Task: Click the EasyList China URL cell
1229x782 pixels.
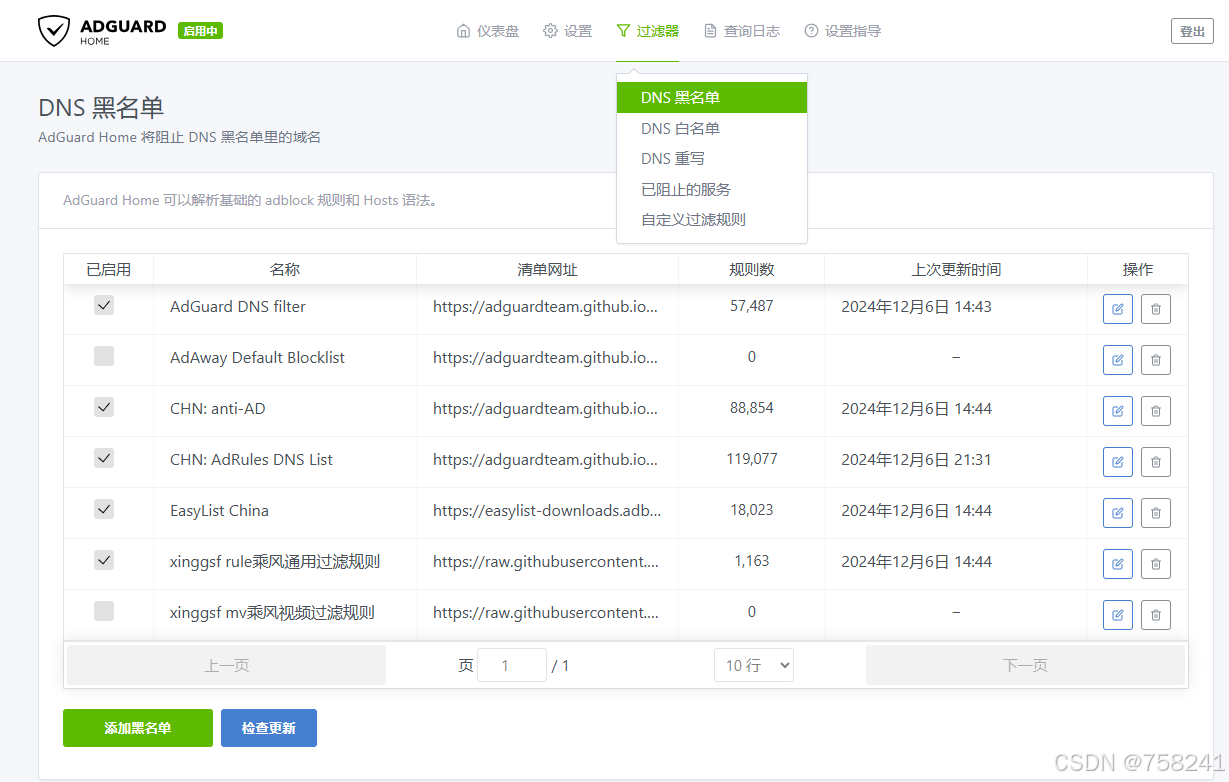Action: pos(547,511)
